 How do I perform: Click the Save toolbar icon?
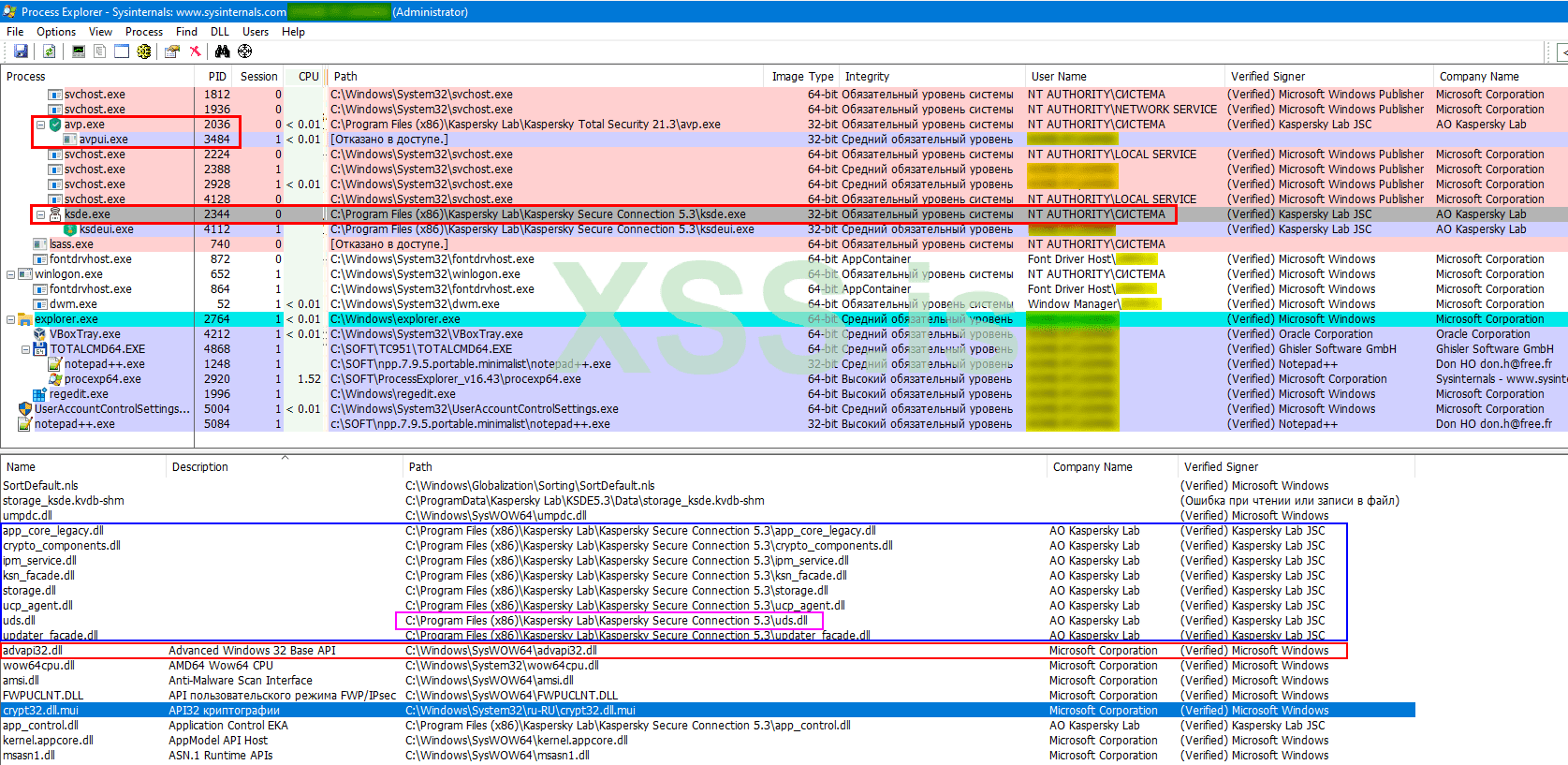[21, 51]
